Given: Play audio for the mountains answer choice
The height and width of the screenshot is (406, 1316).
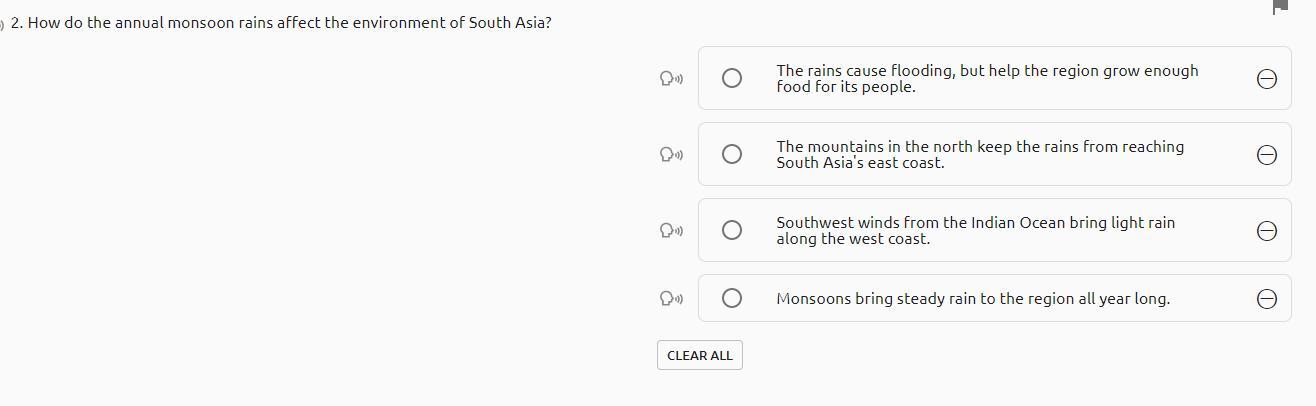Looking at the screenshot, I should pyautogui.click(x=671, y=154).
